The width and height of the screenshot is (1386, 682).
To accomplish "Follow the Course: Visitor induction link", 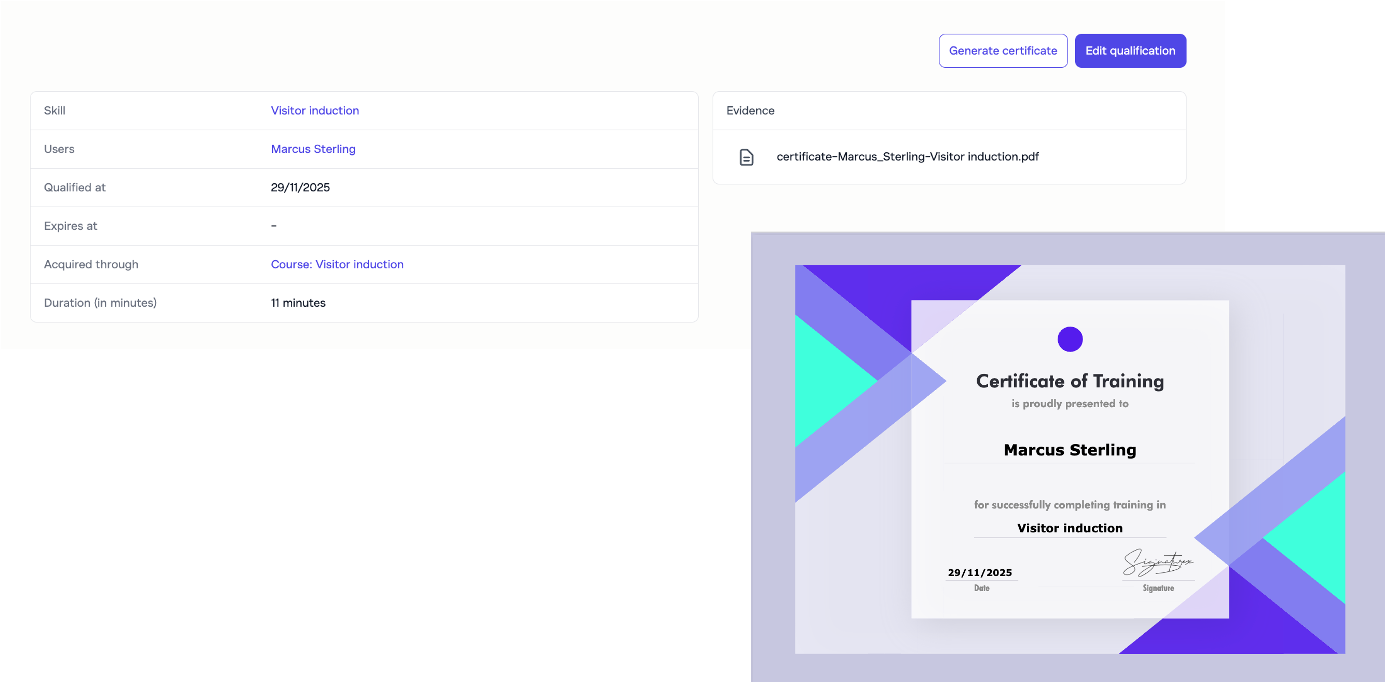I will (x=337, y=265).
